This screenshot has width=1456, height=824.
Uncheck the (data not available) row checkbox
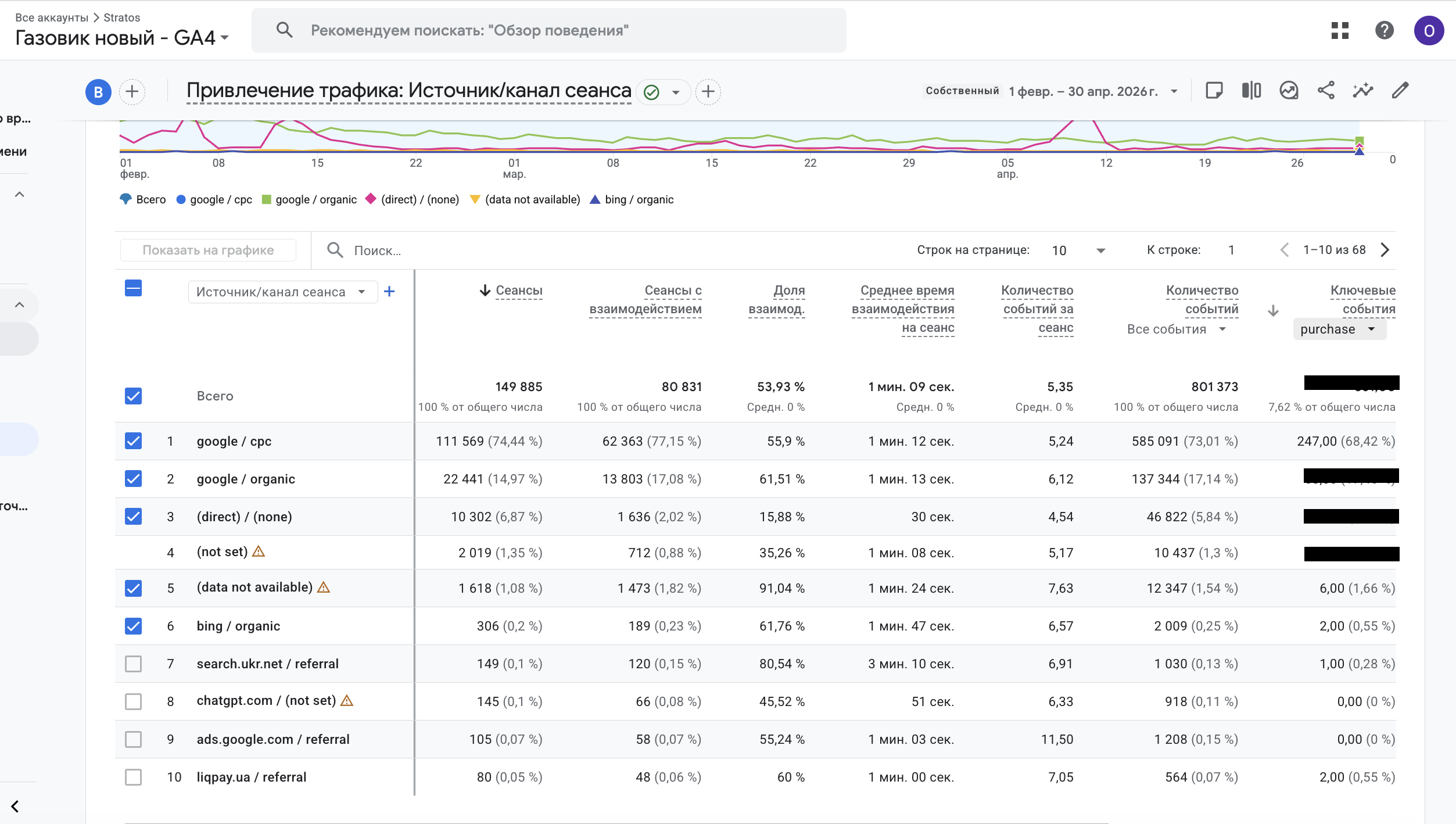pos(133,588)
